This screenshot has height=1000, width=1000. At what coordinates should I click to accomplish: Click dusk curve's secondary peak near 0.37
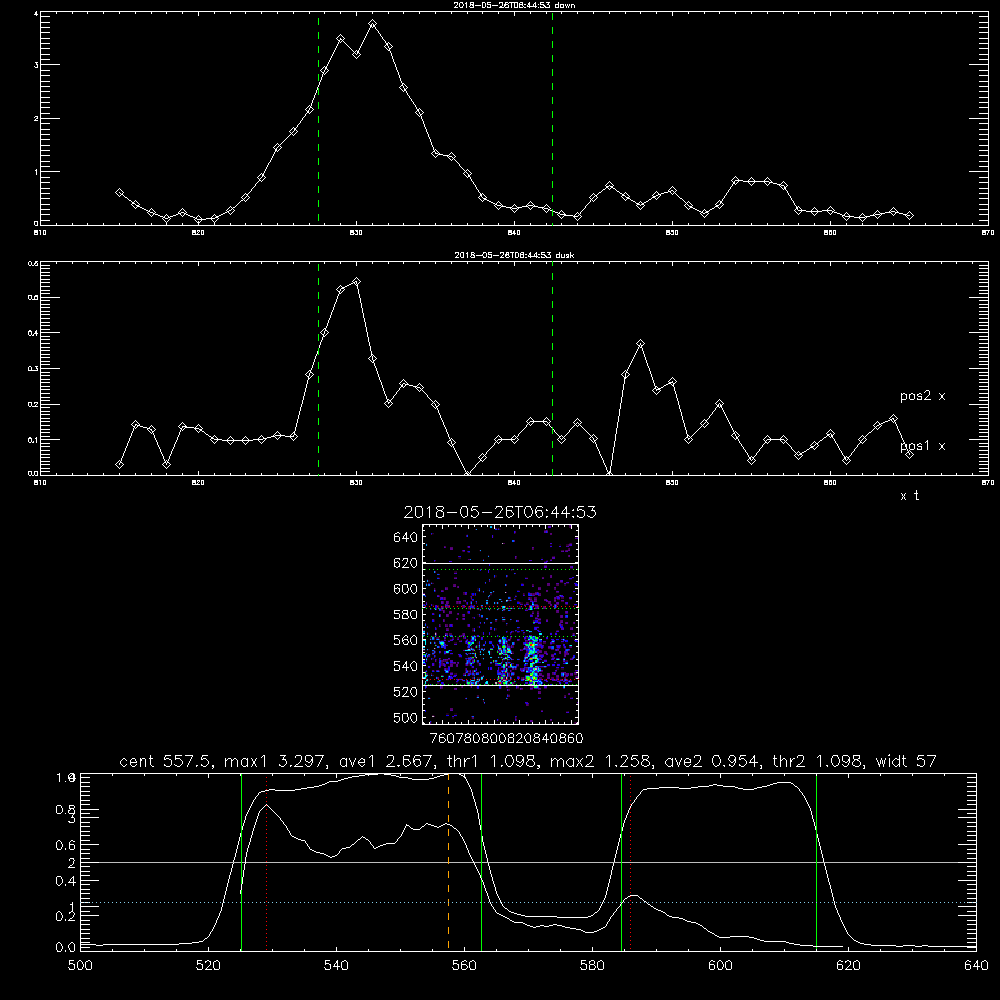[641, 344]
